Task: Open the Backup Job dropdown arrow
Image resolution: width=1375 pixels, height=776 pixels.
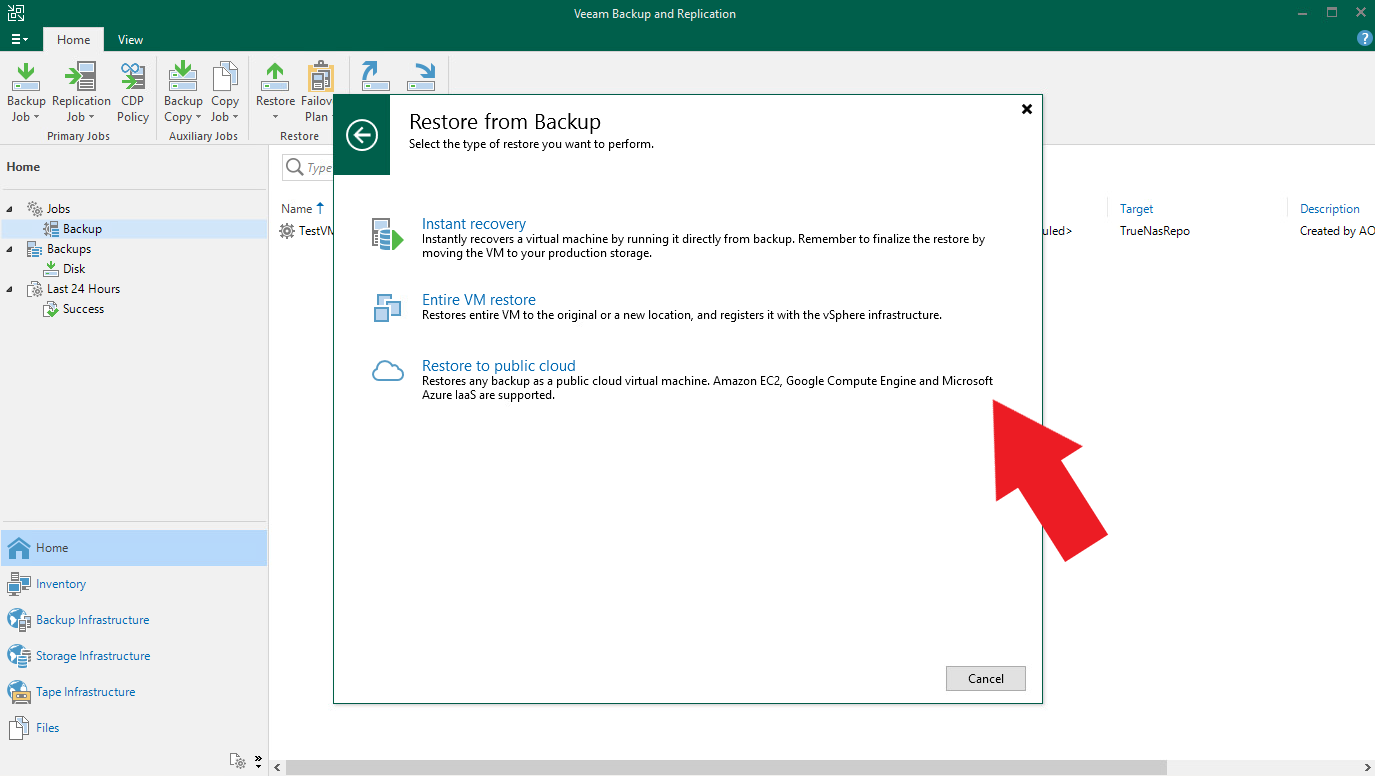Action: [x=36, y=118]
